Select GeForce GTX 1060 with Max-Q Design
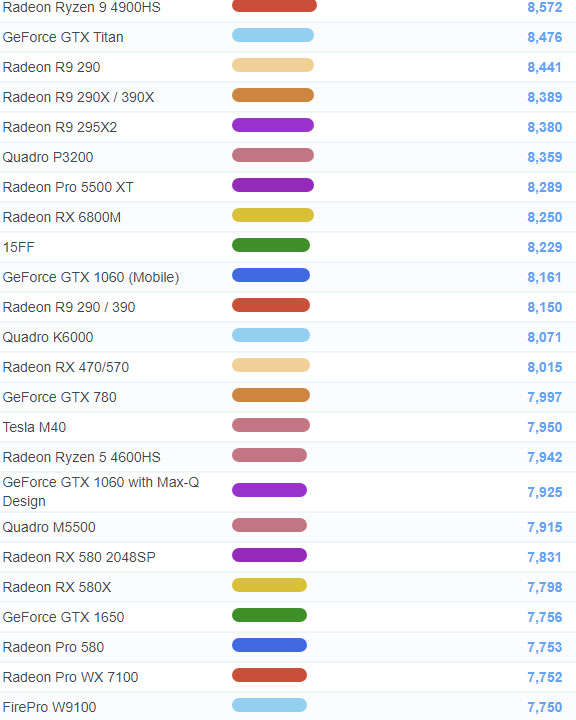Screen dimensions: 576x720 101,492
